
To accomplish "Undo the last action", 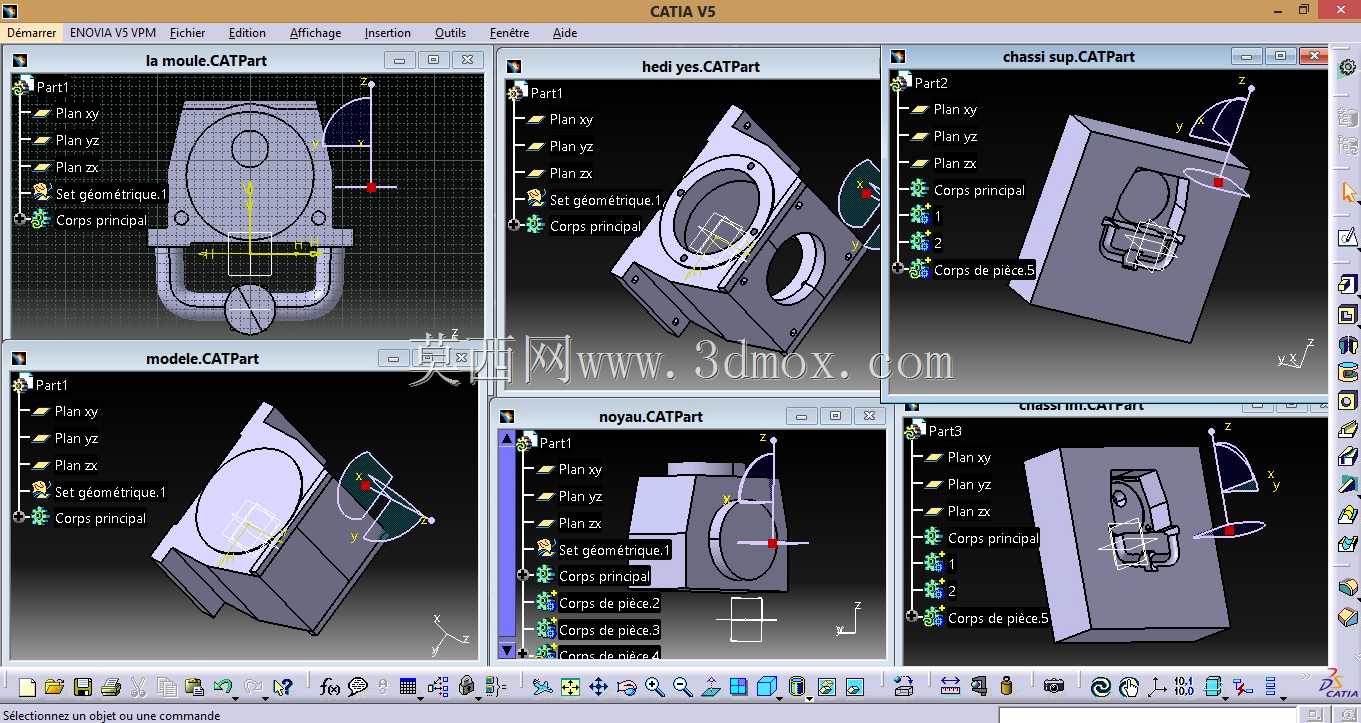I will 223,687.
